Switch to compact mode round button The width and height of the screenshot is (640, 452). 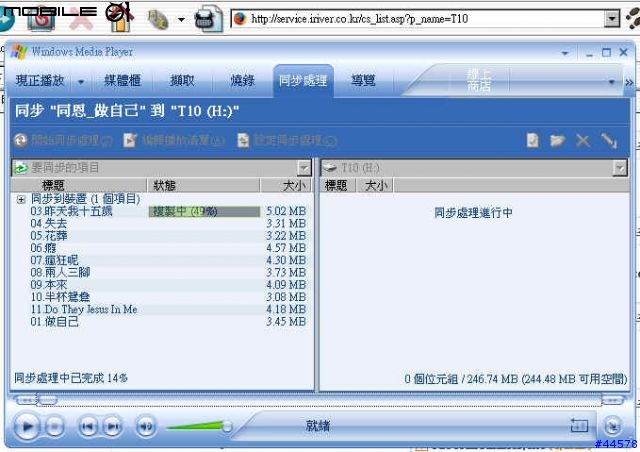(x=612, y=426)
